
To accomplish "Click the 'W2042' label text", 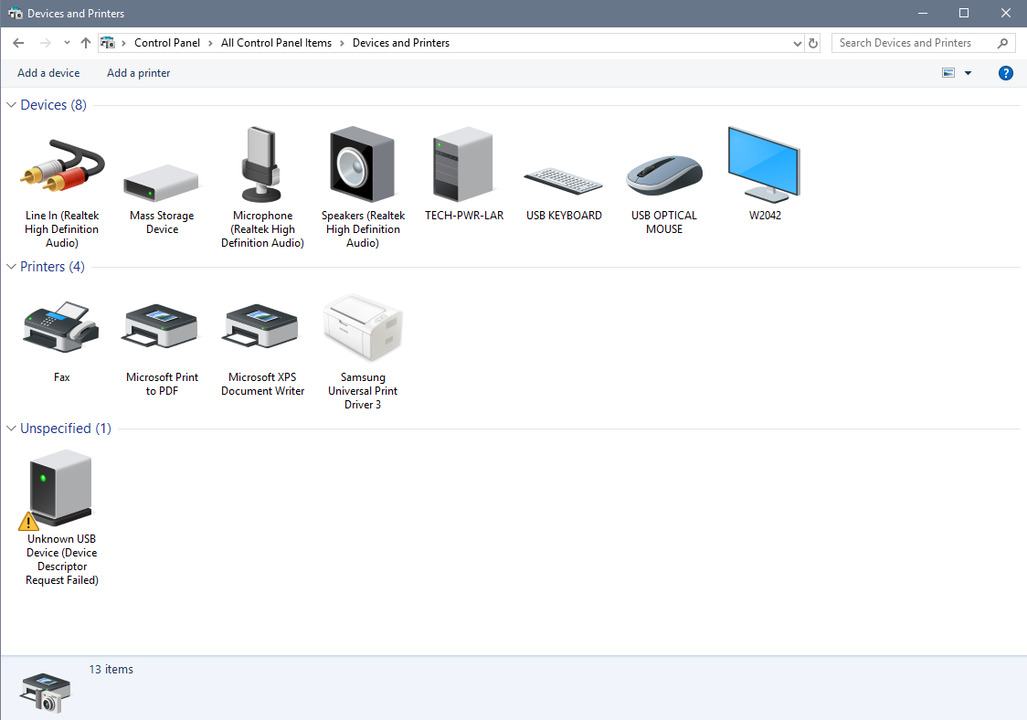I will [765, 215].
